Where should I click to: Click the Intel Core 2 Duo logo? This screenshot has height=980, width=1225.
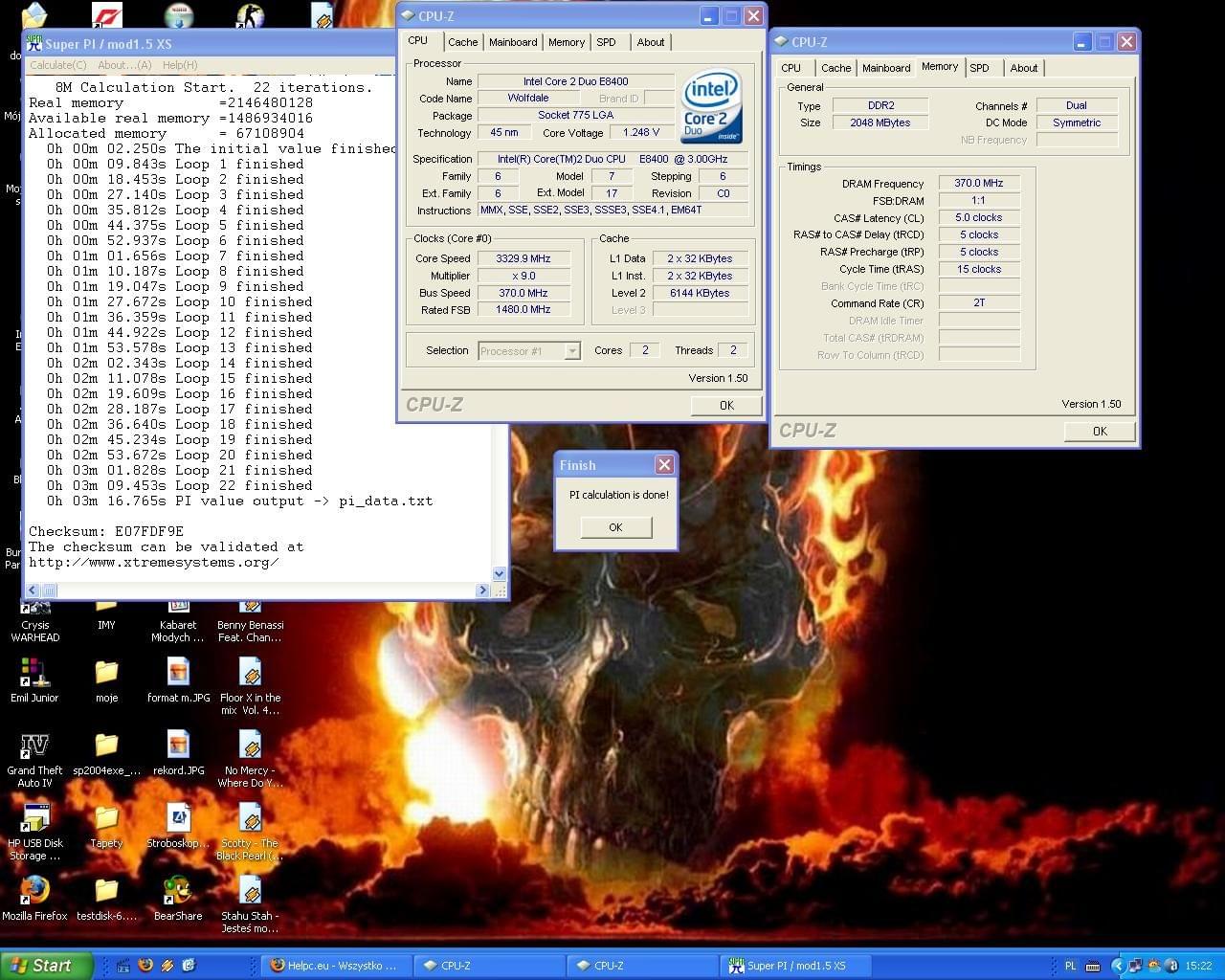[711, 106]
